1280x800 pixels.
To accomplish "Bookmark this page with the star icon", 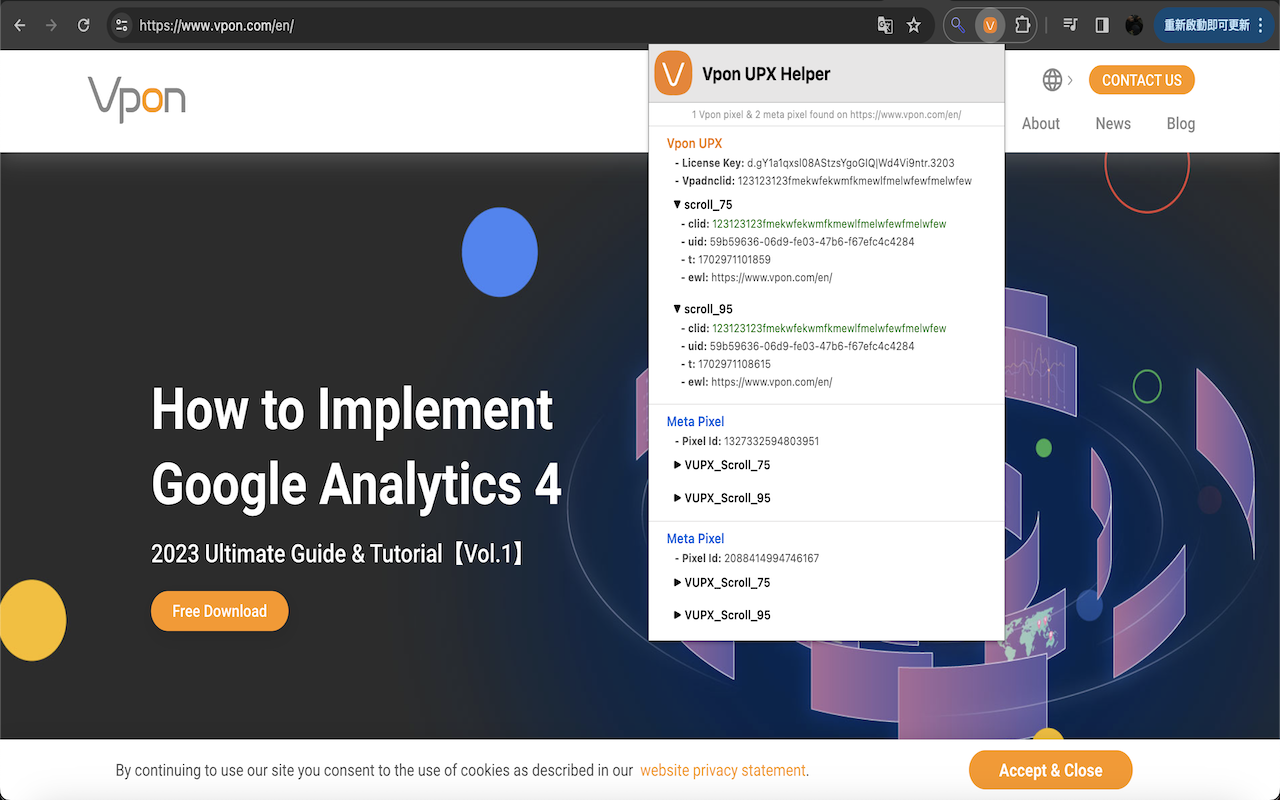I will (x=913, y=25).
